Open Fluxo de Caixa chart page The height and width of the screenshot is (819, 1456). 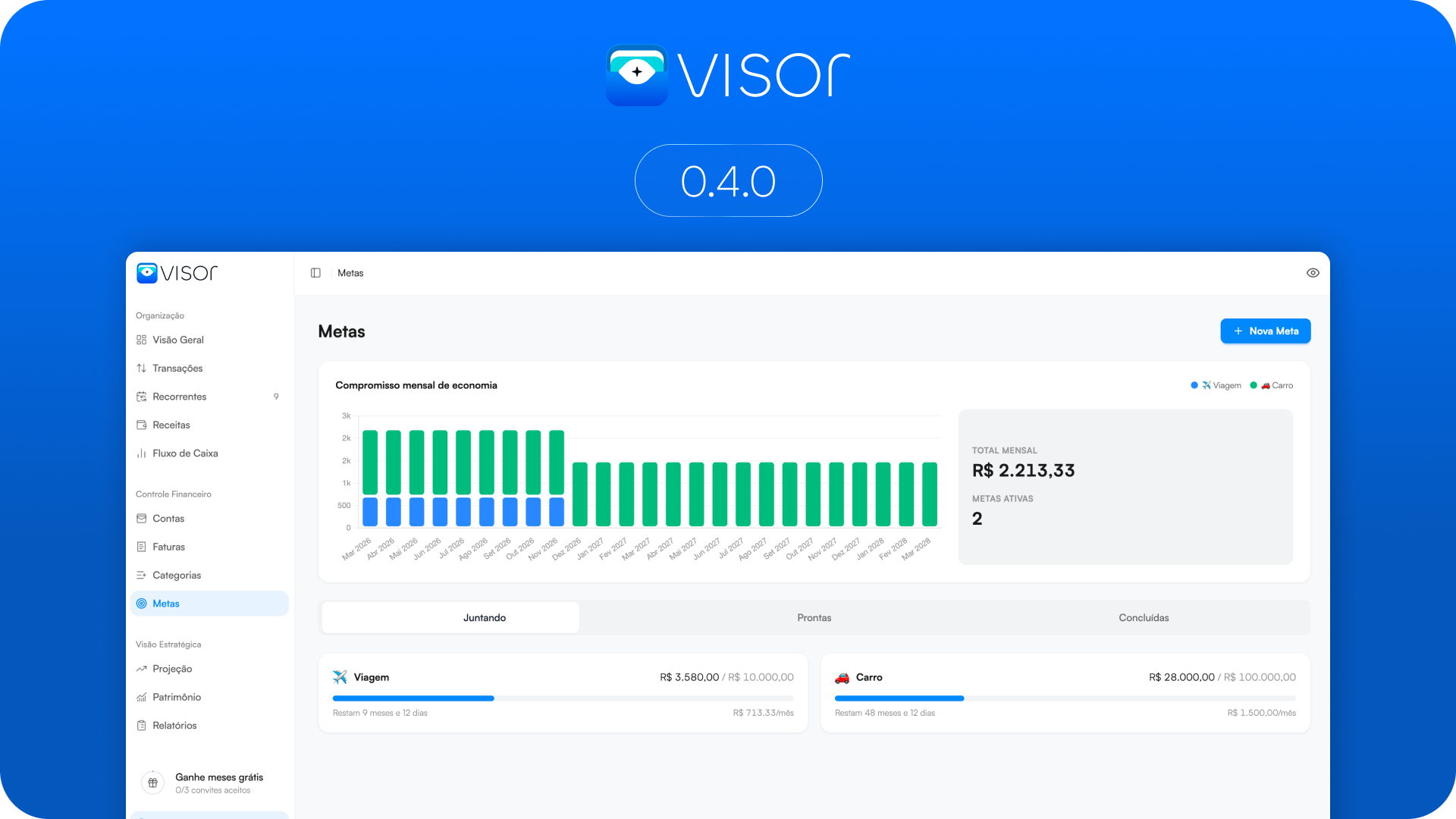tap(185, 453)
